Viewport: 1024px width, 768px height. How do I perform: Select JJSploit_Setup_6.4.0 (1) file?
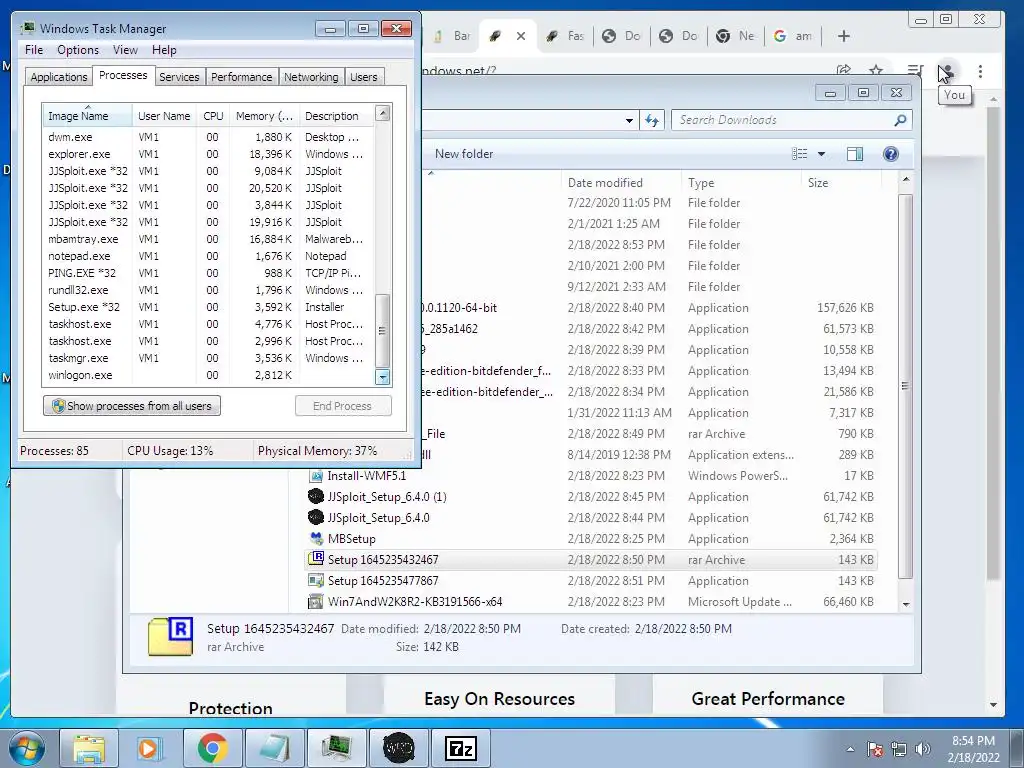[x=591, y=497]
